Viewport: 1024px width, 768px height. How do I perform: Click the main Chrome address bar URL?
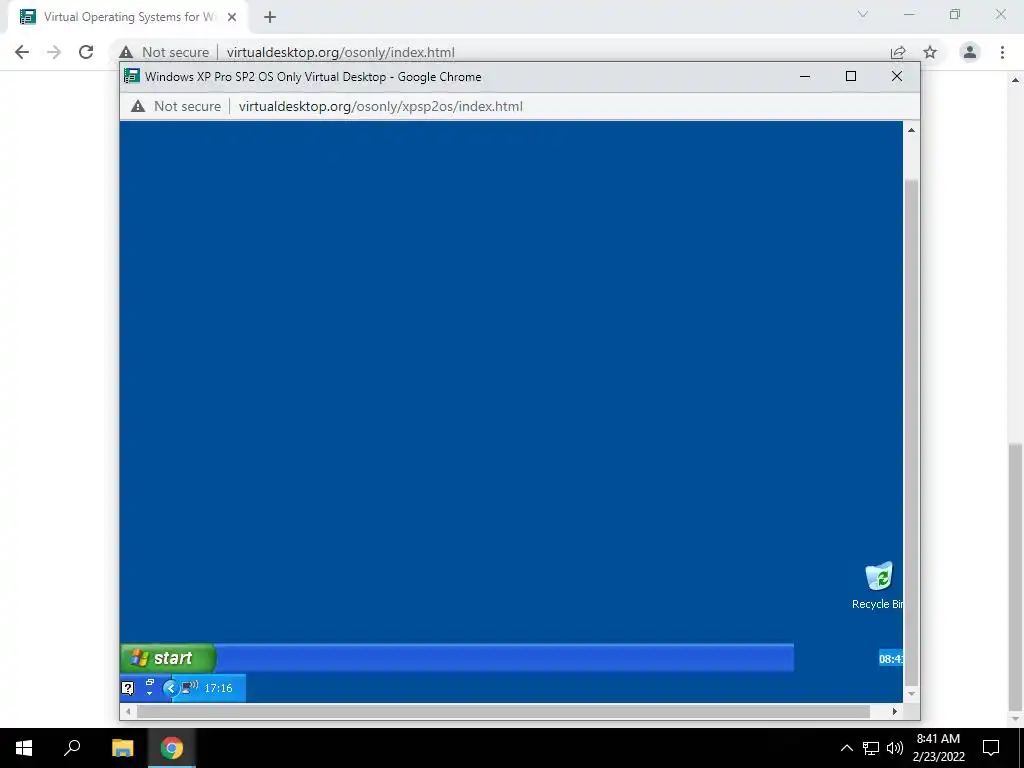(340, 52)
